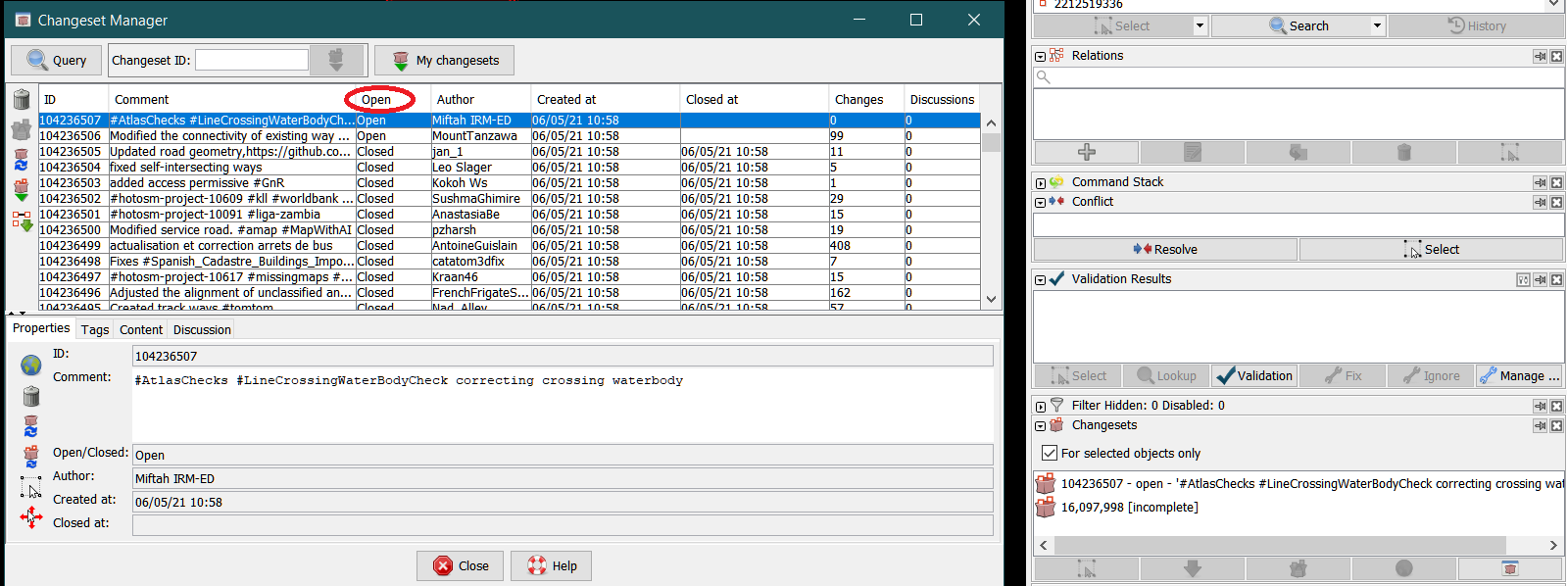
Task: Click the Query button with magnifier icon
Action: pyautogui.click(x=56, y=60)
